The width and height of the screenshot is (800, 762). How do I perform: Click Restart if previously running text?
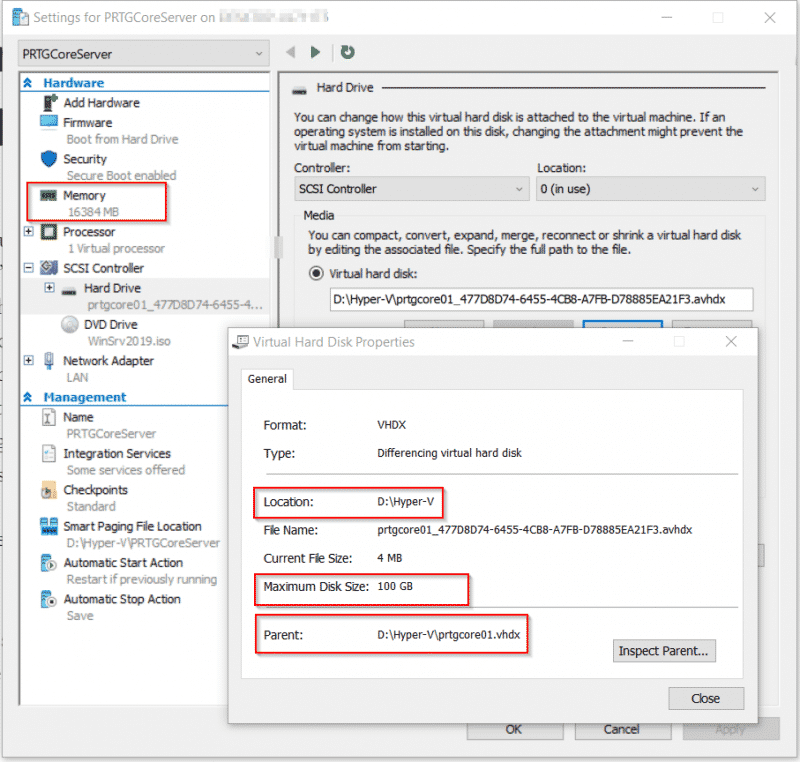pos(142,579)
